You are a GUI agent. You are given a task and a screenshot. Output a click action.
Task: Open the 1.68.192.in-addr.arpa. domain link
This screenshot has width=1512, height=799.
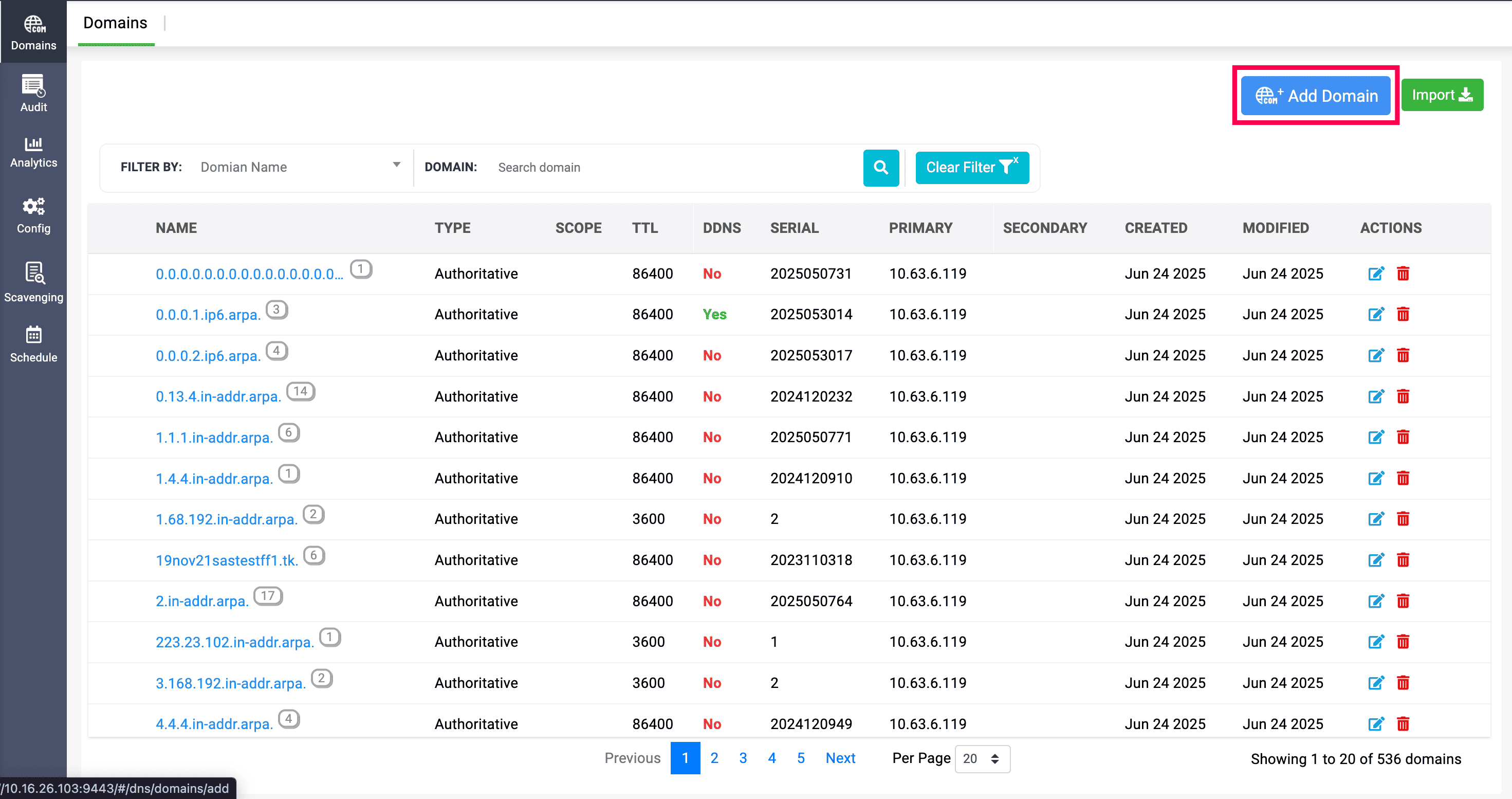pyautogui.click(x=227, y=519)
